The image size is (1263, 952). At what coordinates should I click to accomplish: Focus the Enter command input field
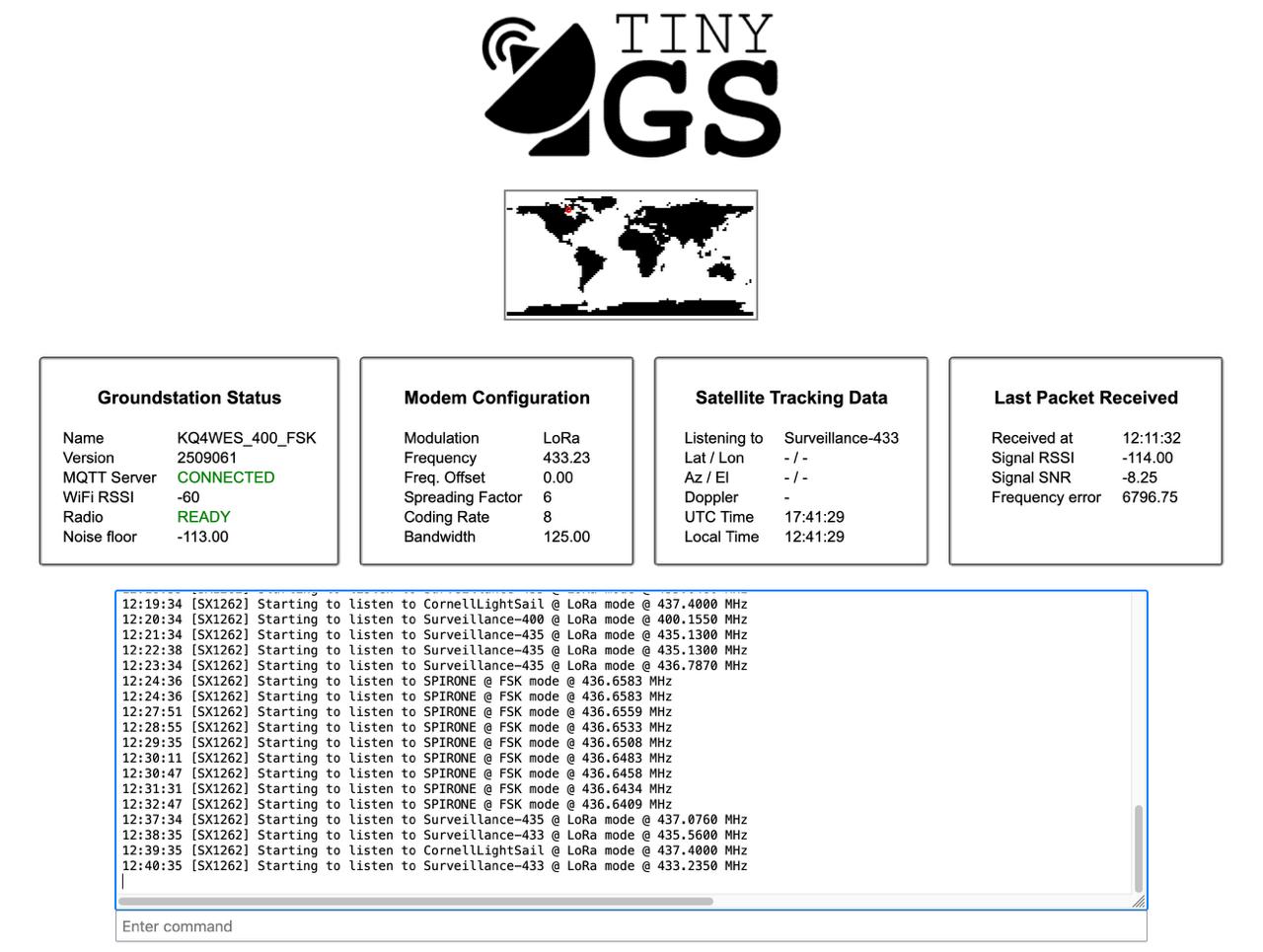click(x=631, y=926)
